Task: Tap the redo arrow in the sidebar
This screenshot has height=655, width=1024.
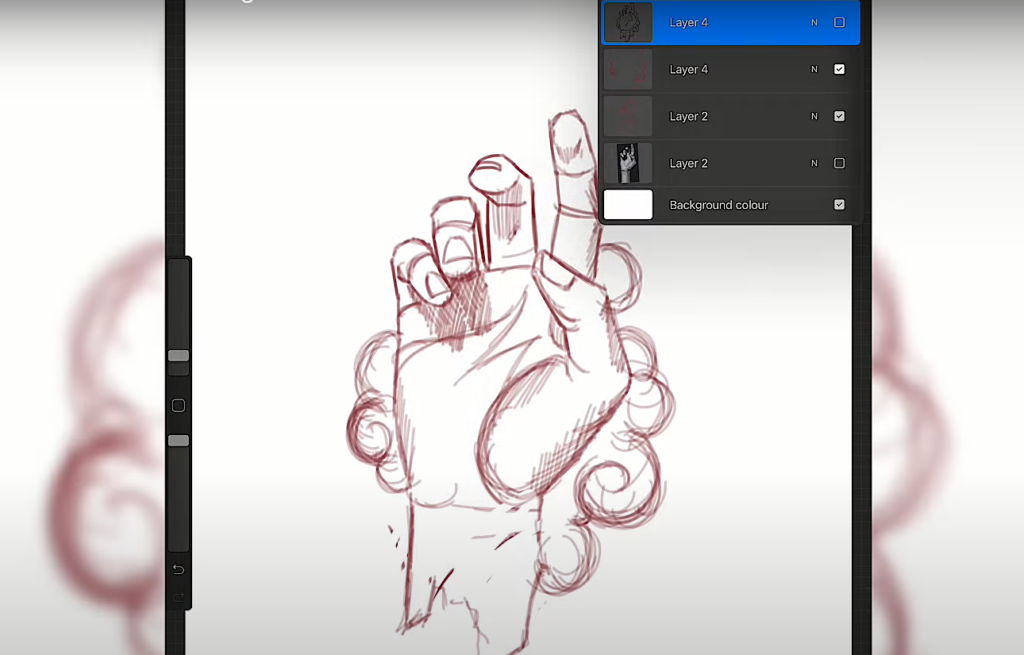Action: [x=178, y=597]
